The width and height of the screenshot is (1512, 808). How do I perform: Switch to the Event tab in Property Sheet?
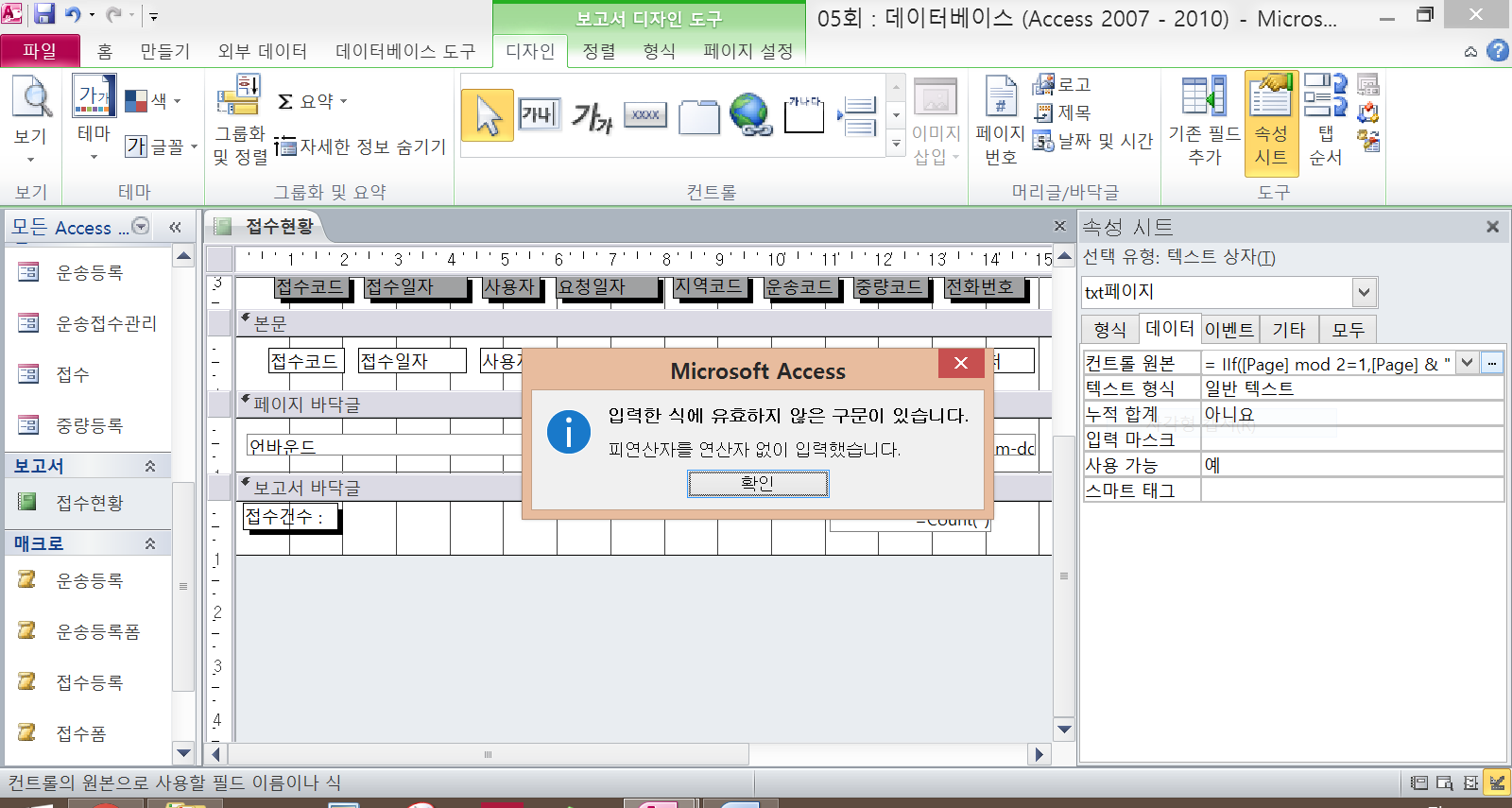[1228, 330]
